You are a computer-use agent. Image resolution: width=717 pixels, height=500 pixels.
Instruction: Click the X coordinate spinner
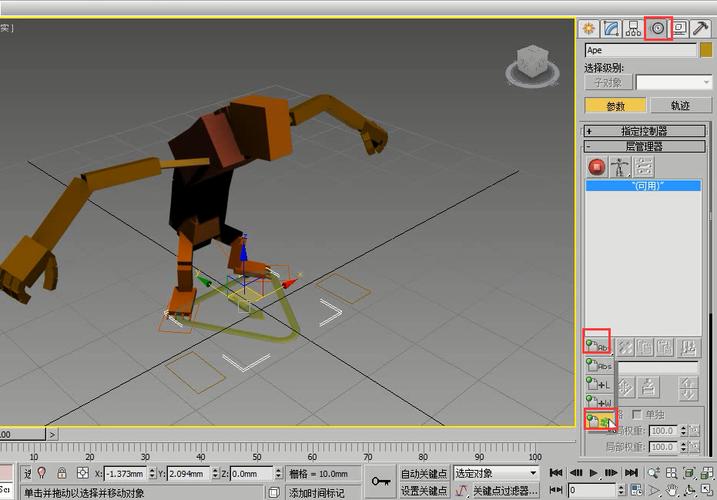[152, 474]
